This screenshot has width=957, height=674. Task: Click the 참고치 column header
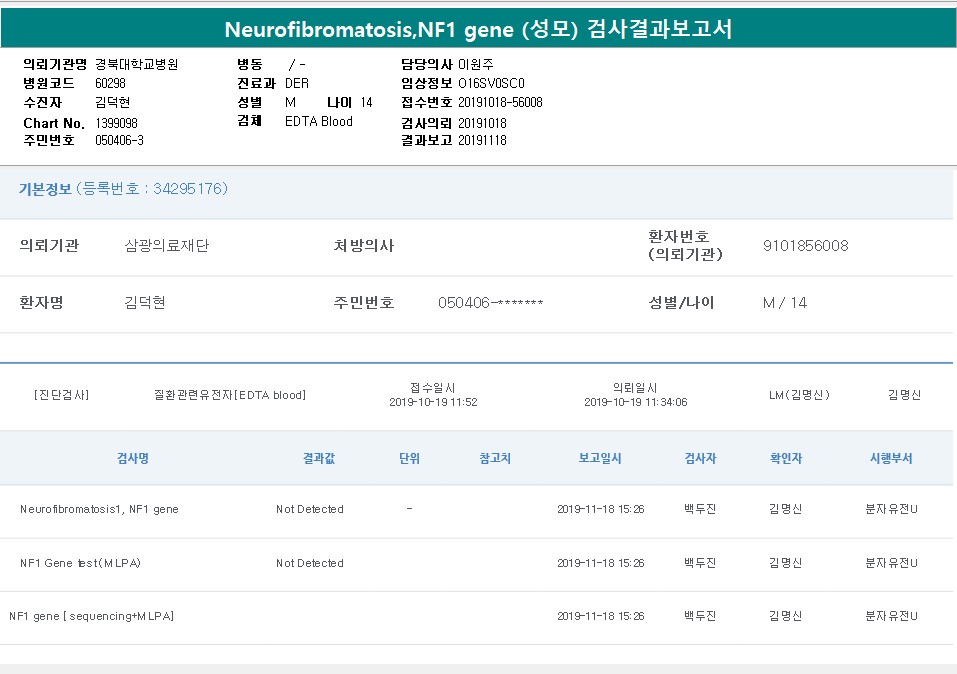pyautogui.click(x=495, y=458)
